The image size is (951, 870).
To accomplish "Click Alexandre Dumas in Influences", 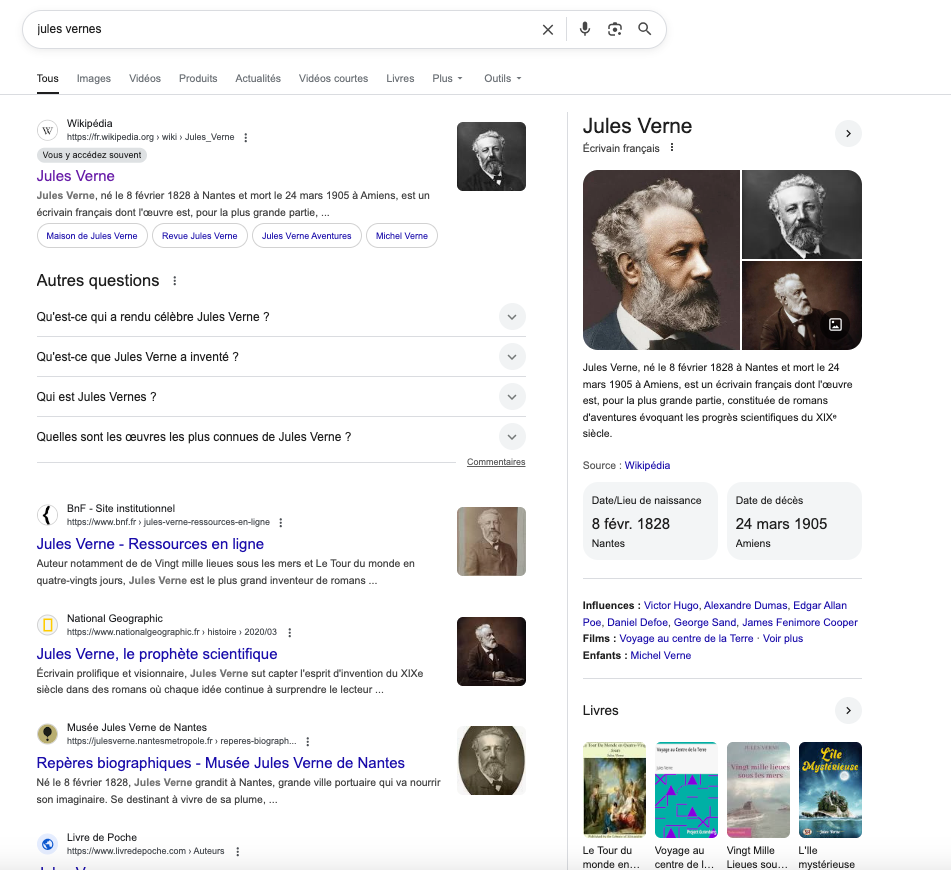I will tap(745, 605).
